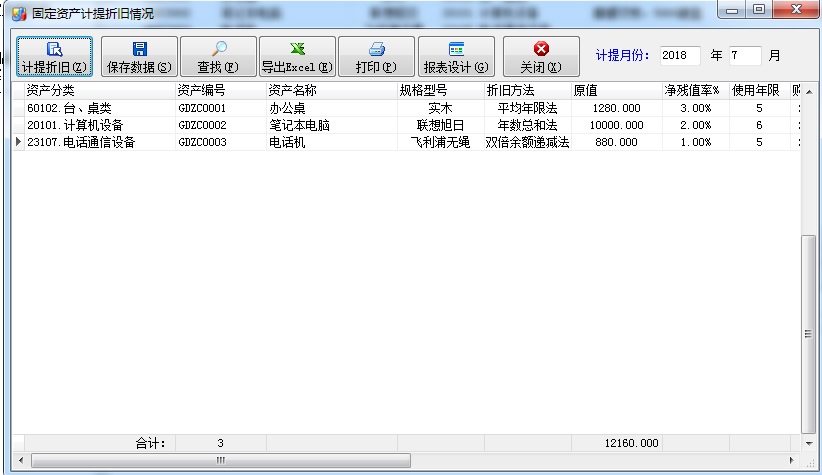822x475 pixels.
Task: Click the 合计 count value 3
Action: click(221, 443)
